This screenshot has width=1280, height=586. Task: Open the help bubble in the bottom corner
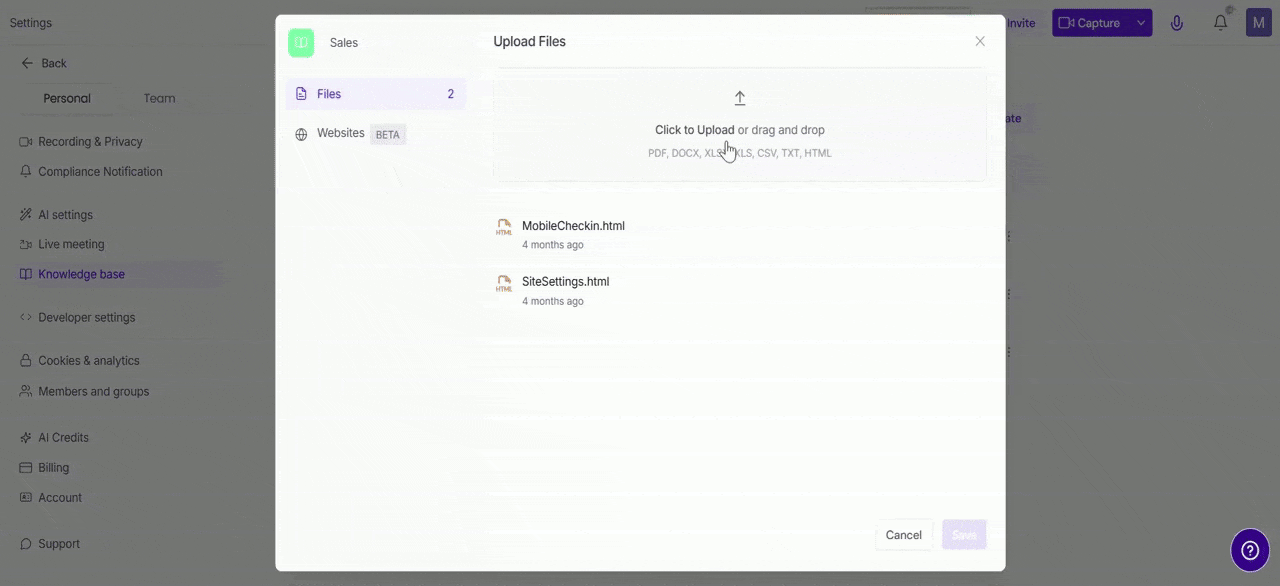1250,550
